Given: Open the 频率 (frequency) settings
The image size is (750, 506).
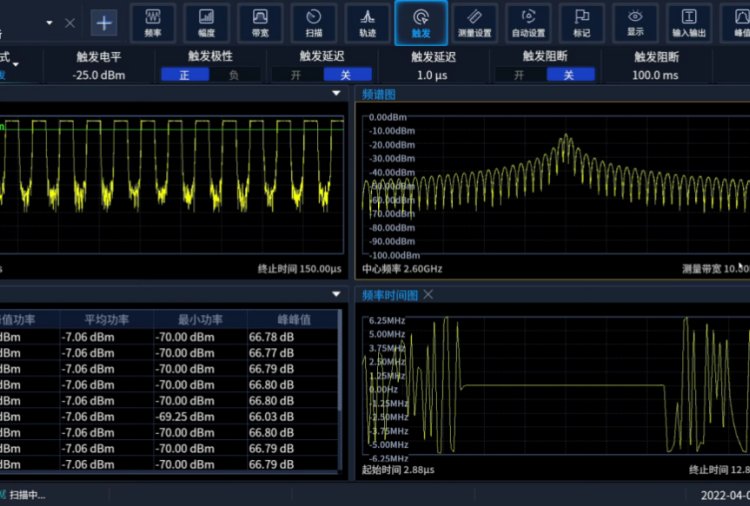Looking at the screenshot, I should click(153, 22).
